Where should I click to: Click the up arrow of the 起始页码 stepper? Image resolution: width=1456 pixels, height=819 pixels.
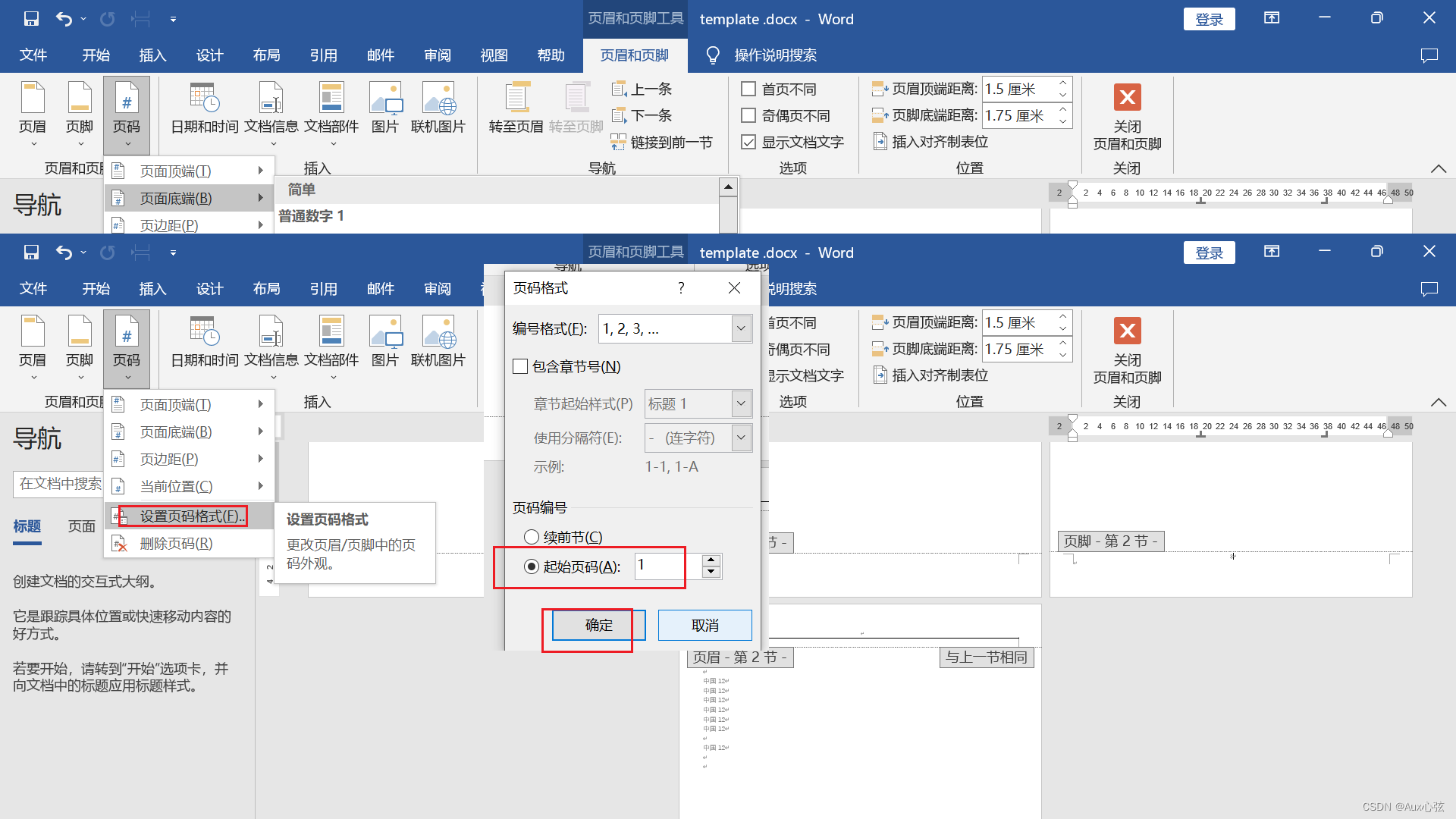pos(711,560)
